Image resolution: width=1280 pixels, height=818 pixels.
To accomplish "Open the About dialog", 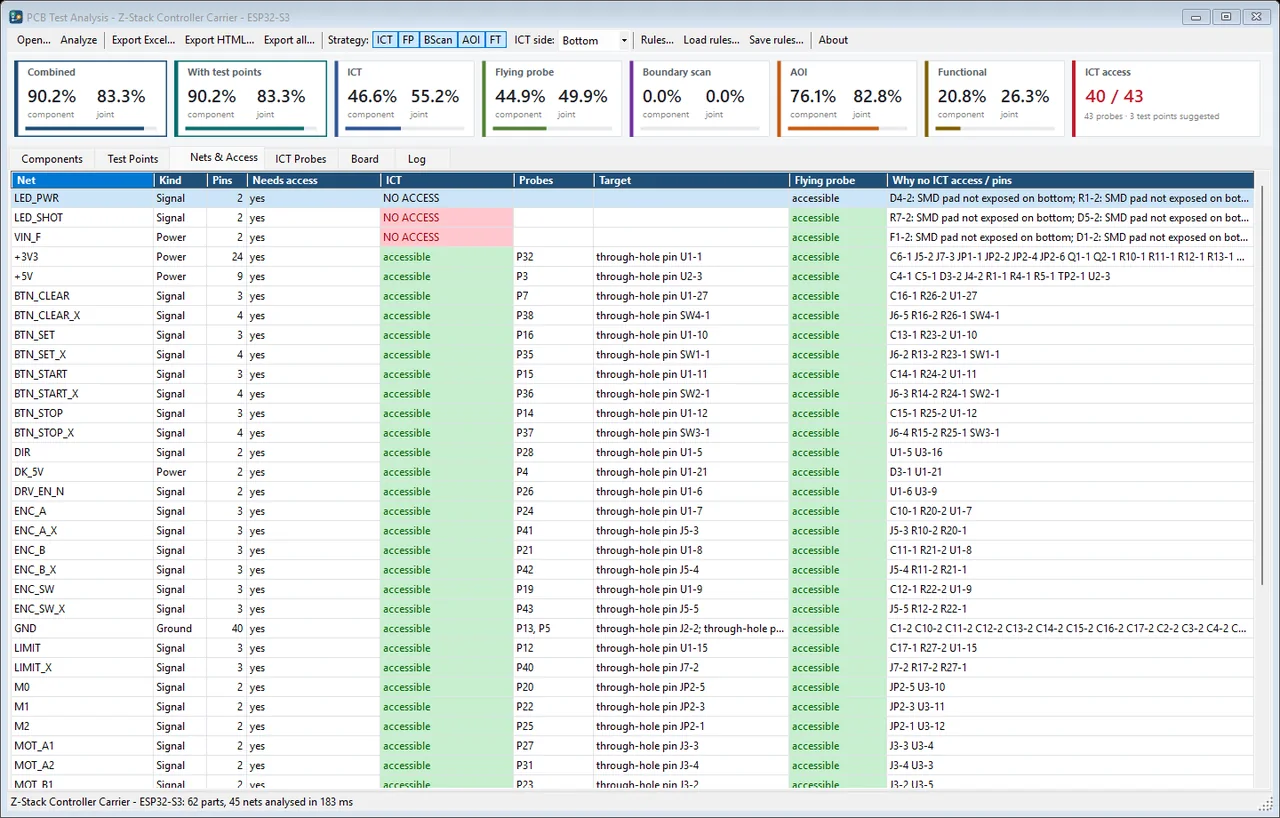I will [833, 40].
